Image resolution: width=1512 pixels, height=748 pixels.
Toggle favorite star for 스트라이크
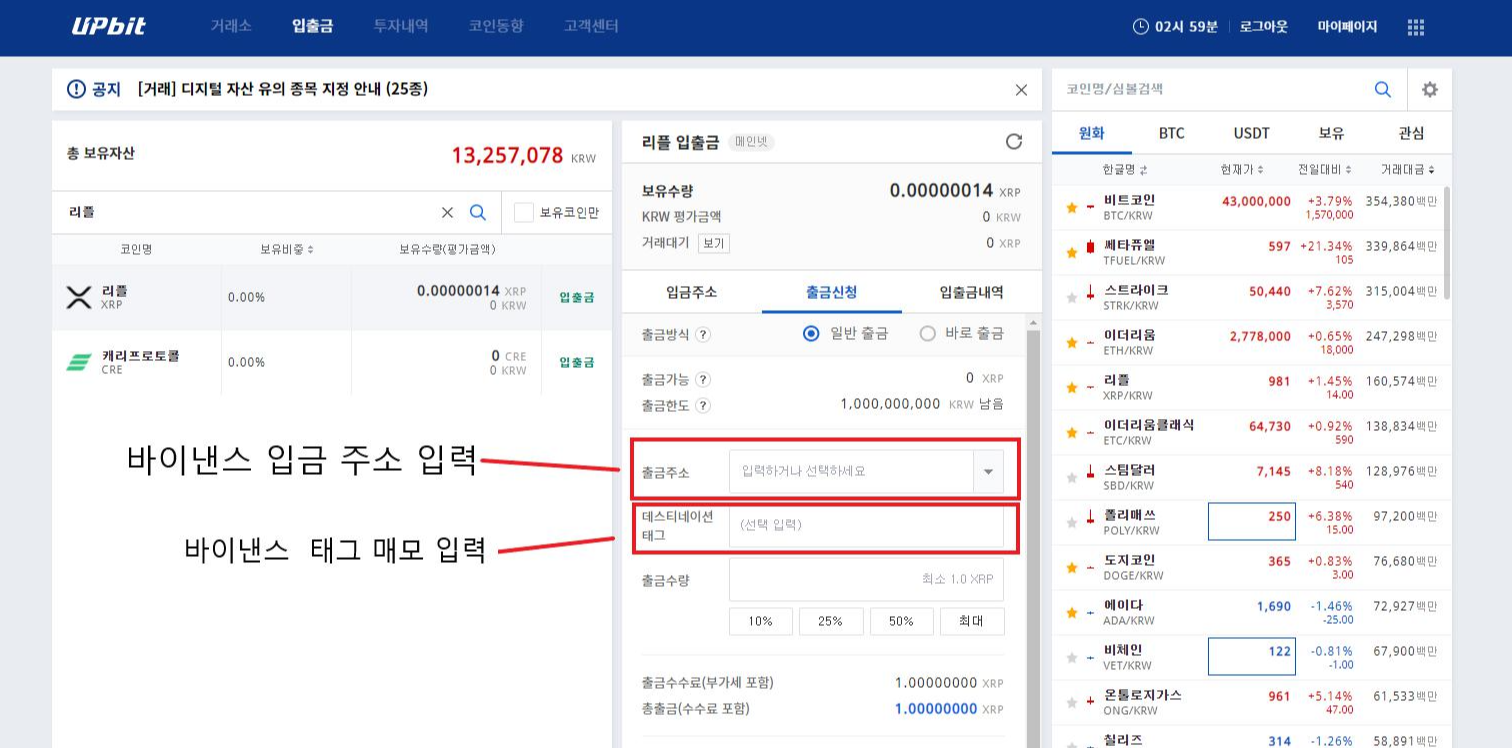[x=1071, y=297]
